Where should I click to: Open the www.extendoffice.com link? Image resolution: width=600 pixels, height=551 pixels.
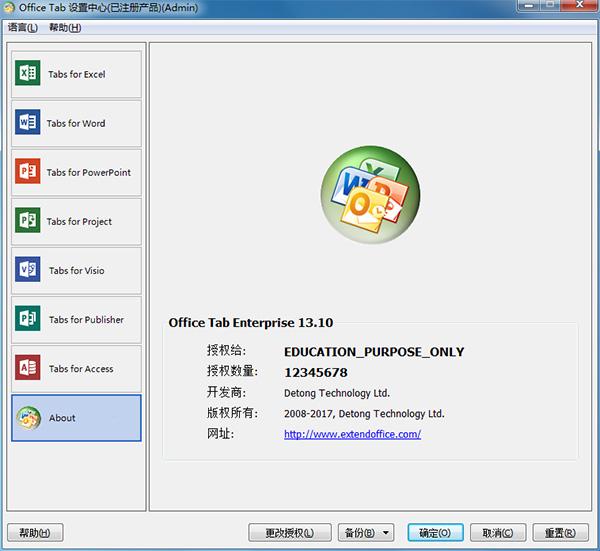pyautogui.click(x=352, y=434)
